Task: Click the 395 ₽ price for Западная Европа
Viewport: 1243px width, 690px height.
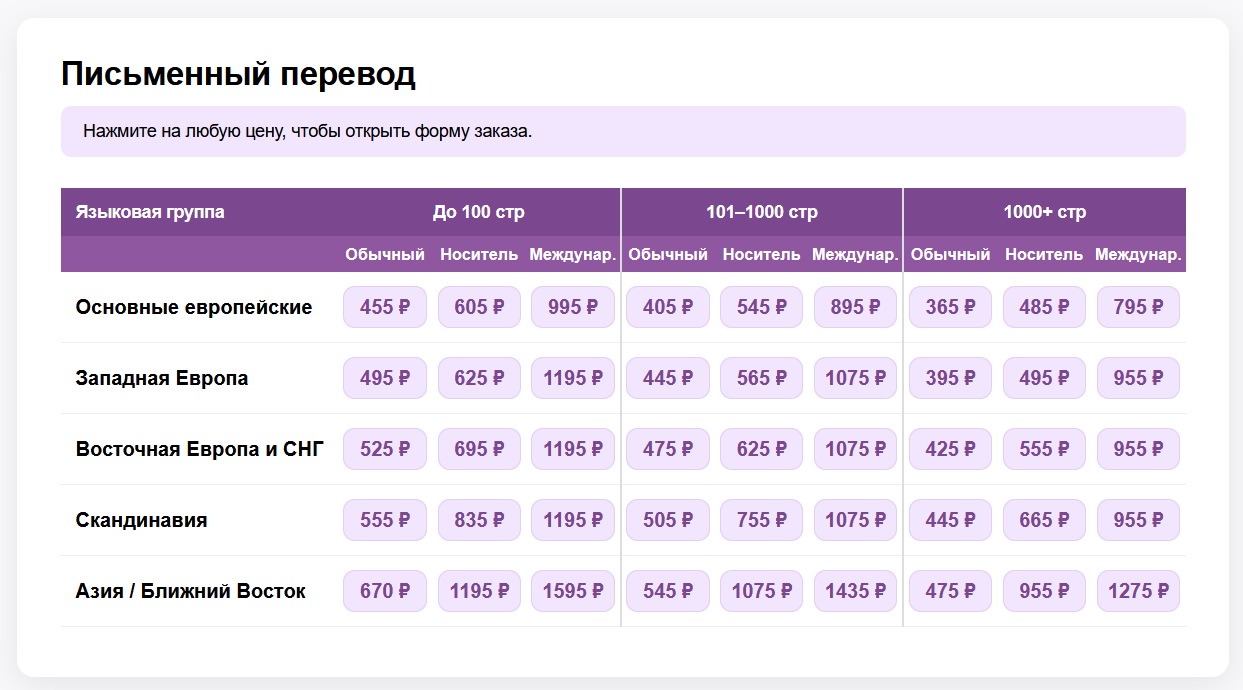Action: [950, 378]
